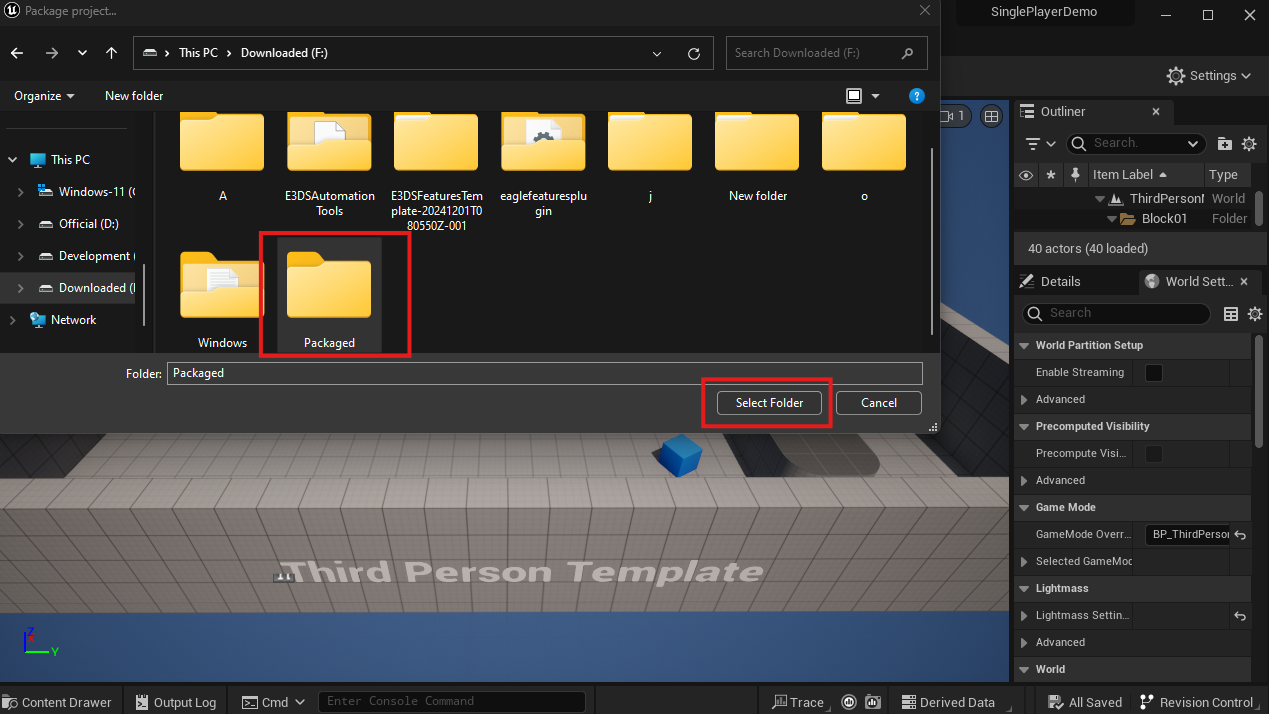Click the New folder button

tap(134, 96)
